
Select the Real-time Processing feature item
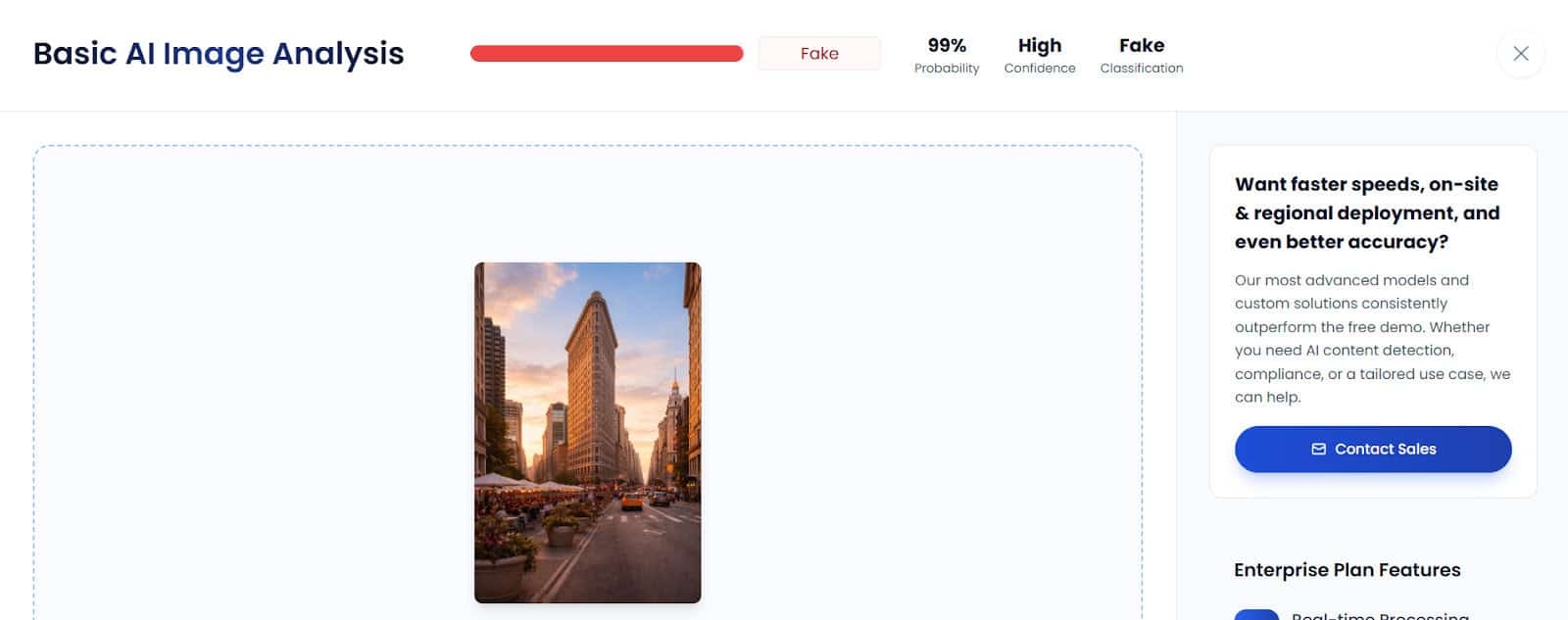coord(1380,615)
